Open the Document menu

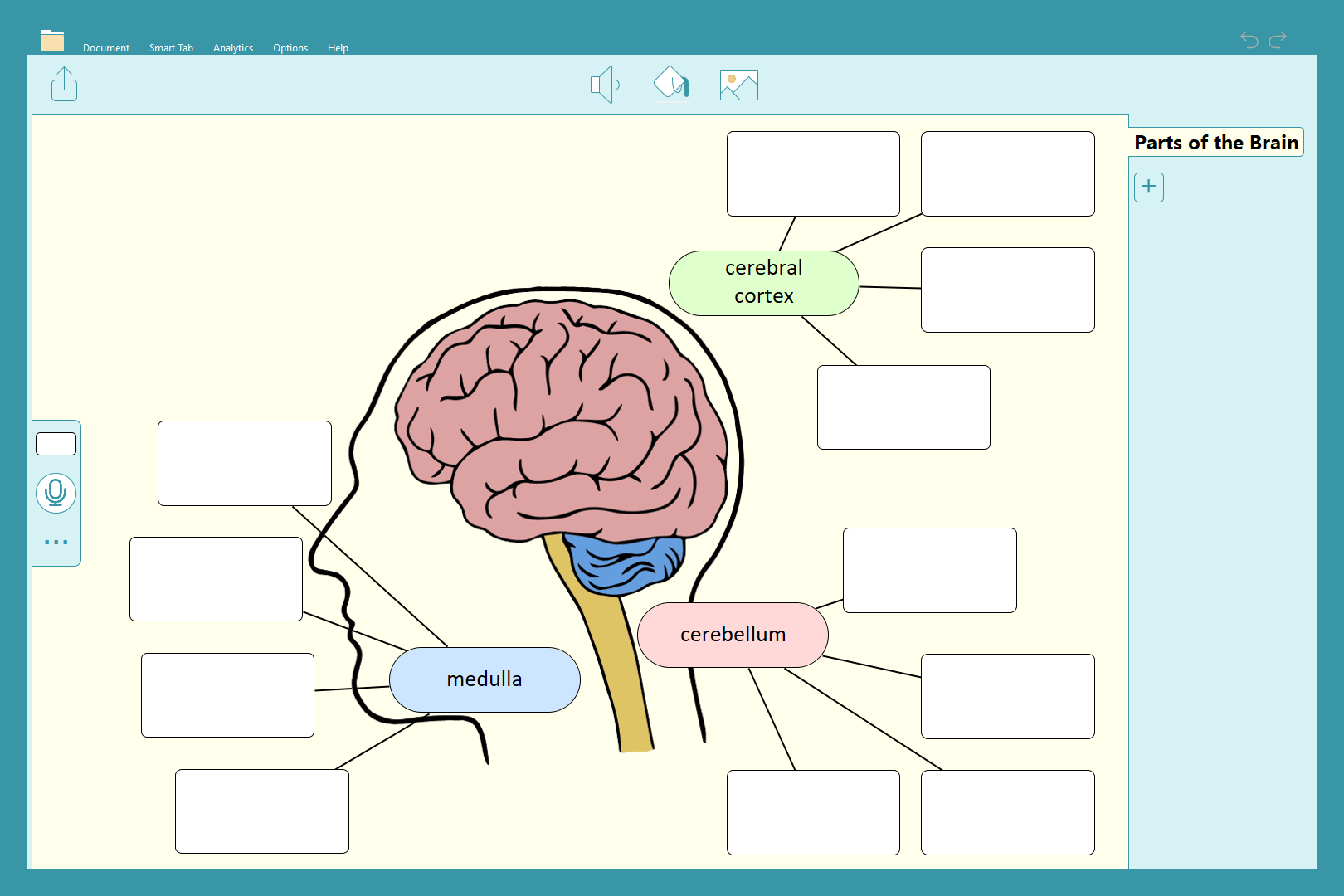click(106, 48)
